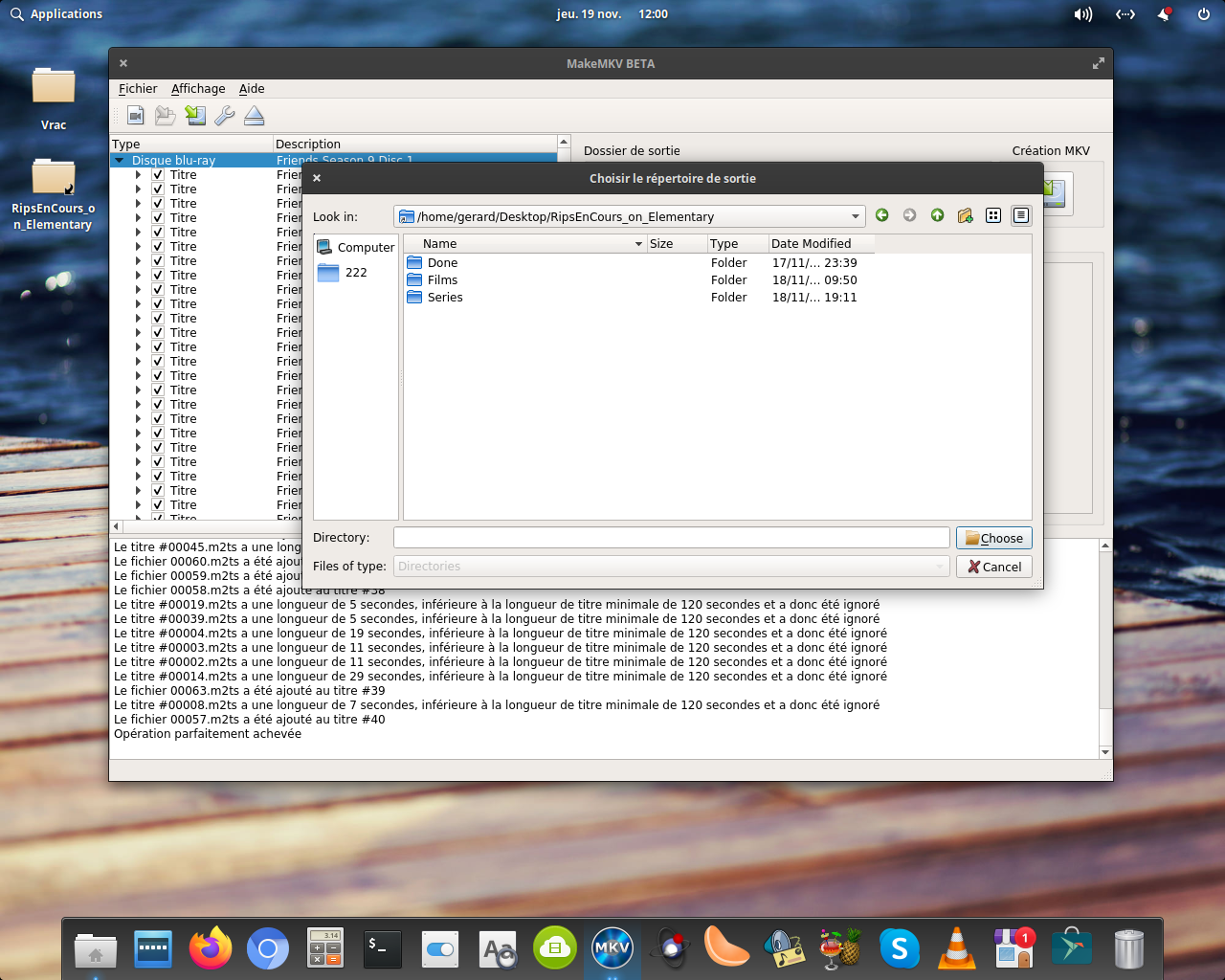
Task: Sort file list by Size column
Action: coord(677,244)
